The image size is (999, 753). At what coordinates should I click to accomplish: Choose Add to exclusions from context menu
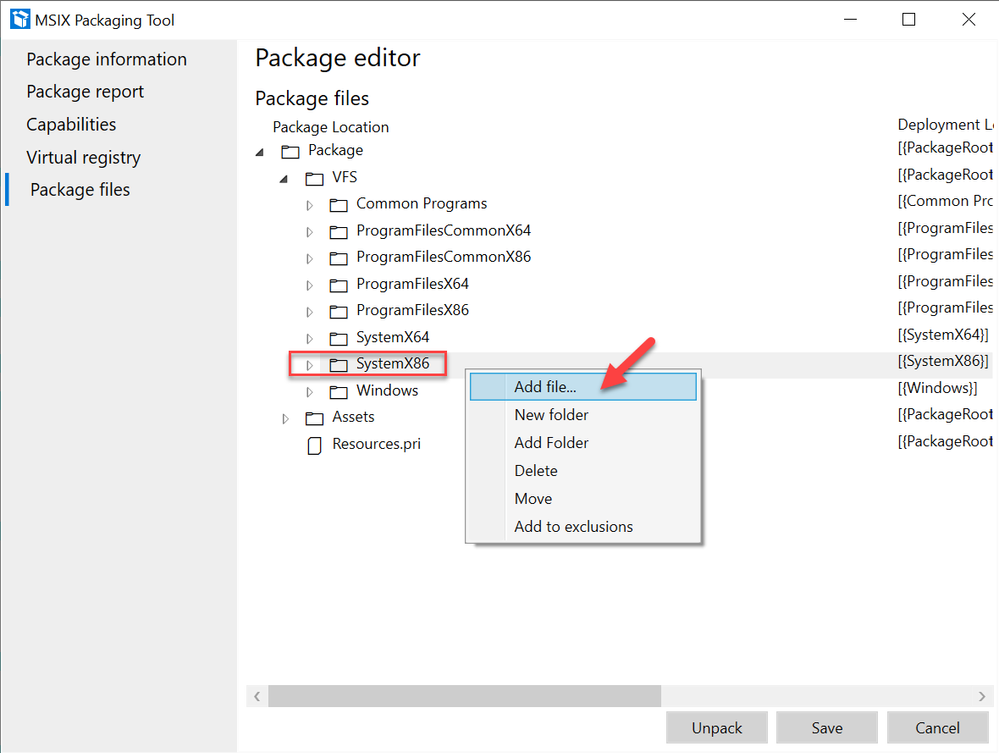point(583,527)
